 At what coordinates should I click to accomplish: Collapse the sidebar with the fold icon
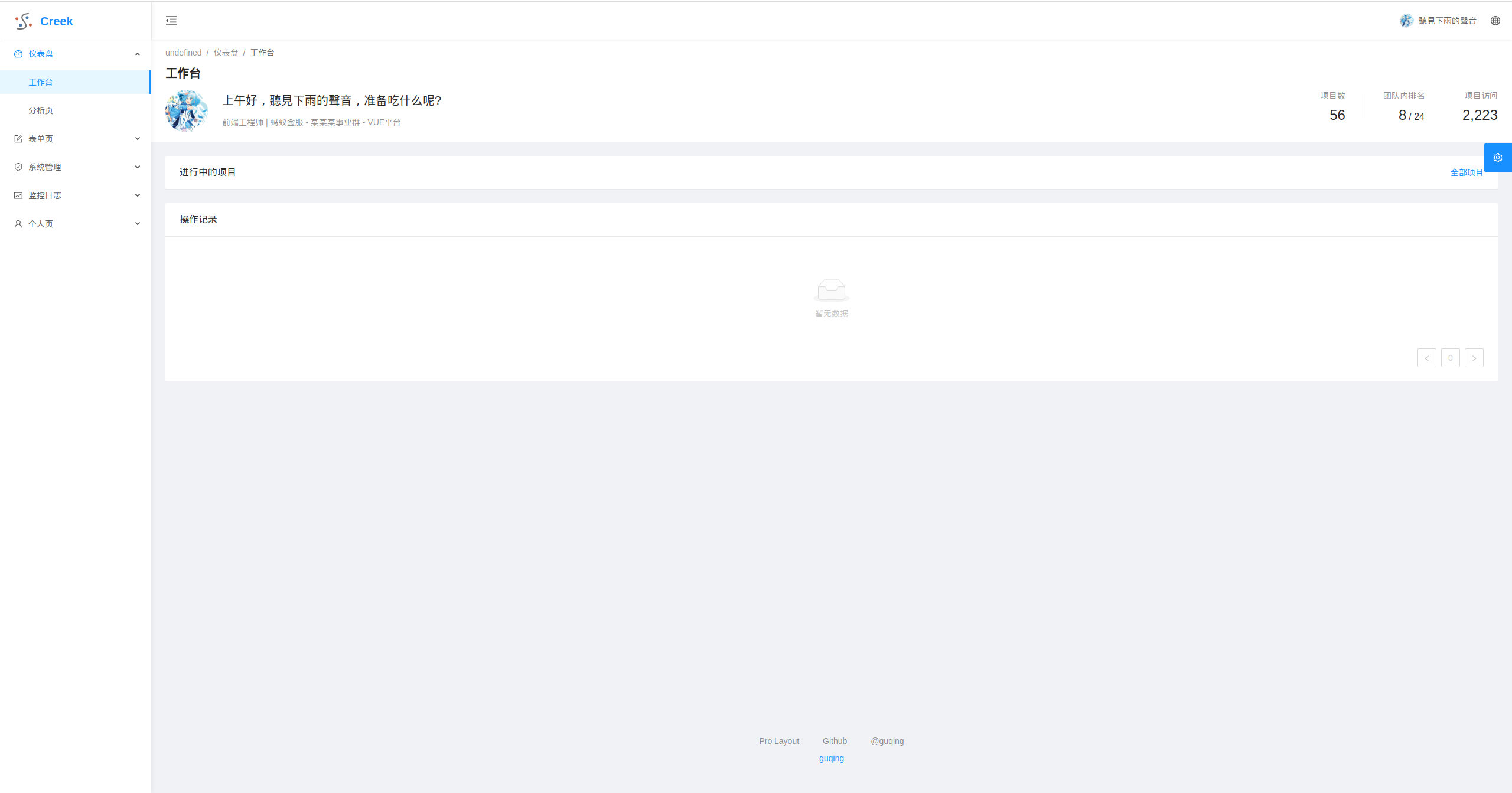(x=171, y=21)
